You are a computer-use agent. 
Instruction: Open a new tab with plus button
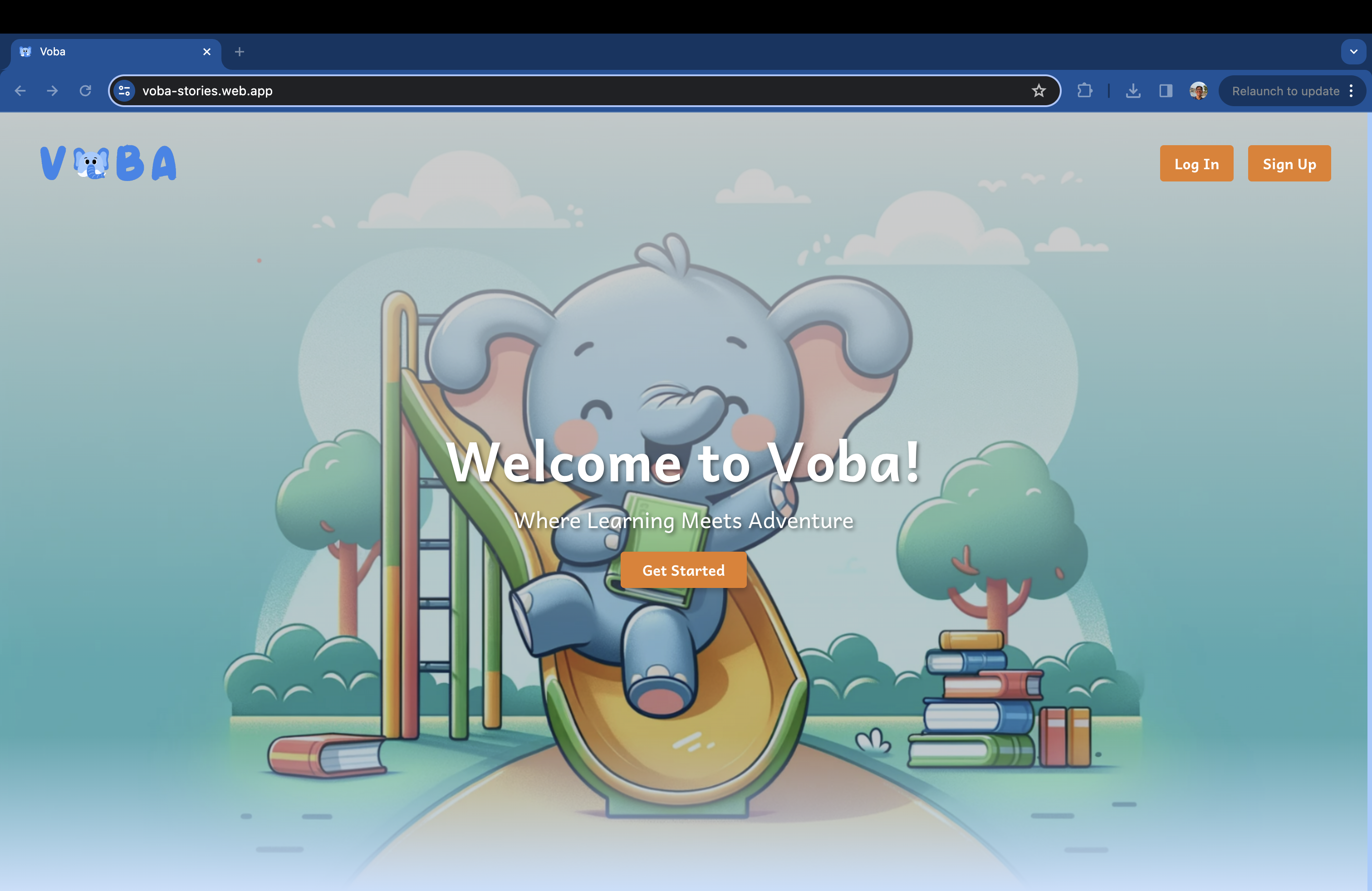(x=239, y=52)
